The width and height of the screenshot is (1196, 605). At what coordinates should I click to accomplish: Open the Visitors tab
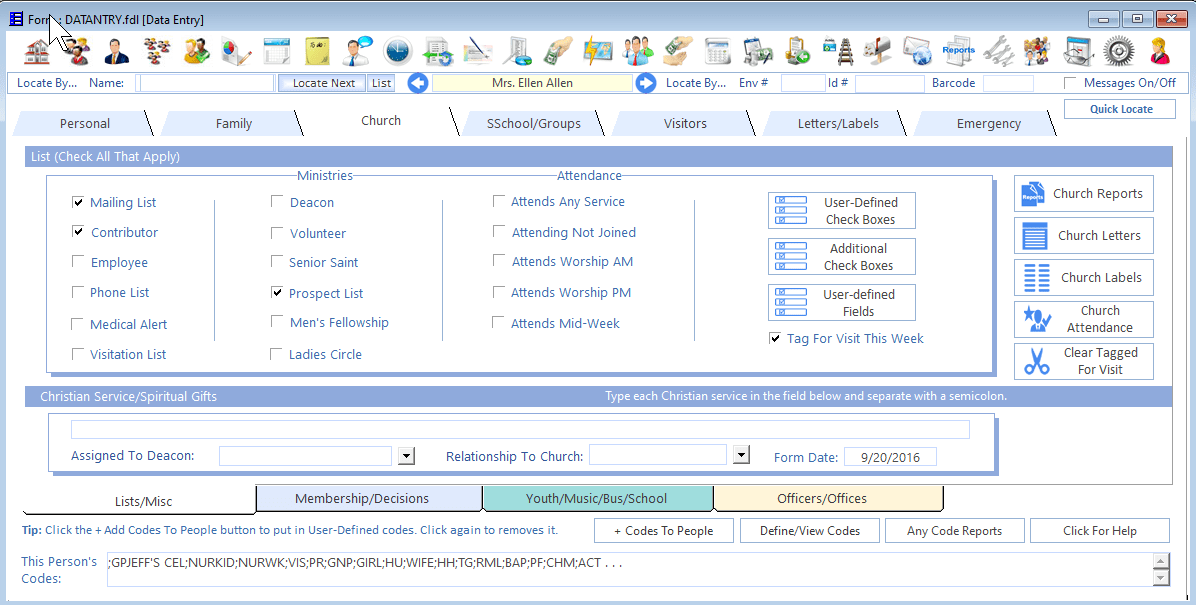pyautogui.click(x=685, y=124)
